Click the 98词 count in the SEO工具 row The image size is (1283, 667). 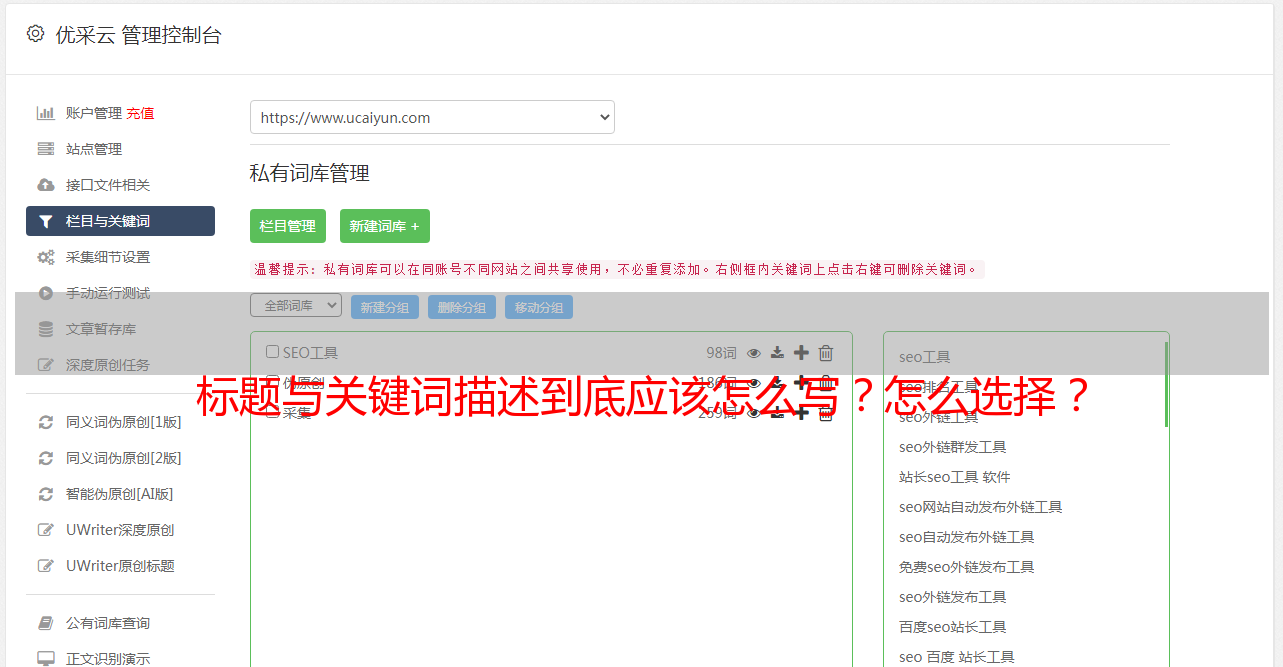click(x=721, y=352)
